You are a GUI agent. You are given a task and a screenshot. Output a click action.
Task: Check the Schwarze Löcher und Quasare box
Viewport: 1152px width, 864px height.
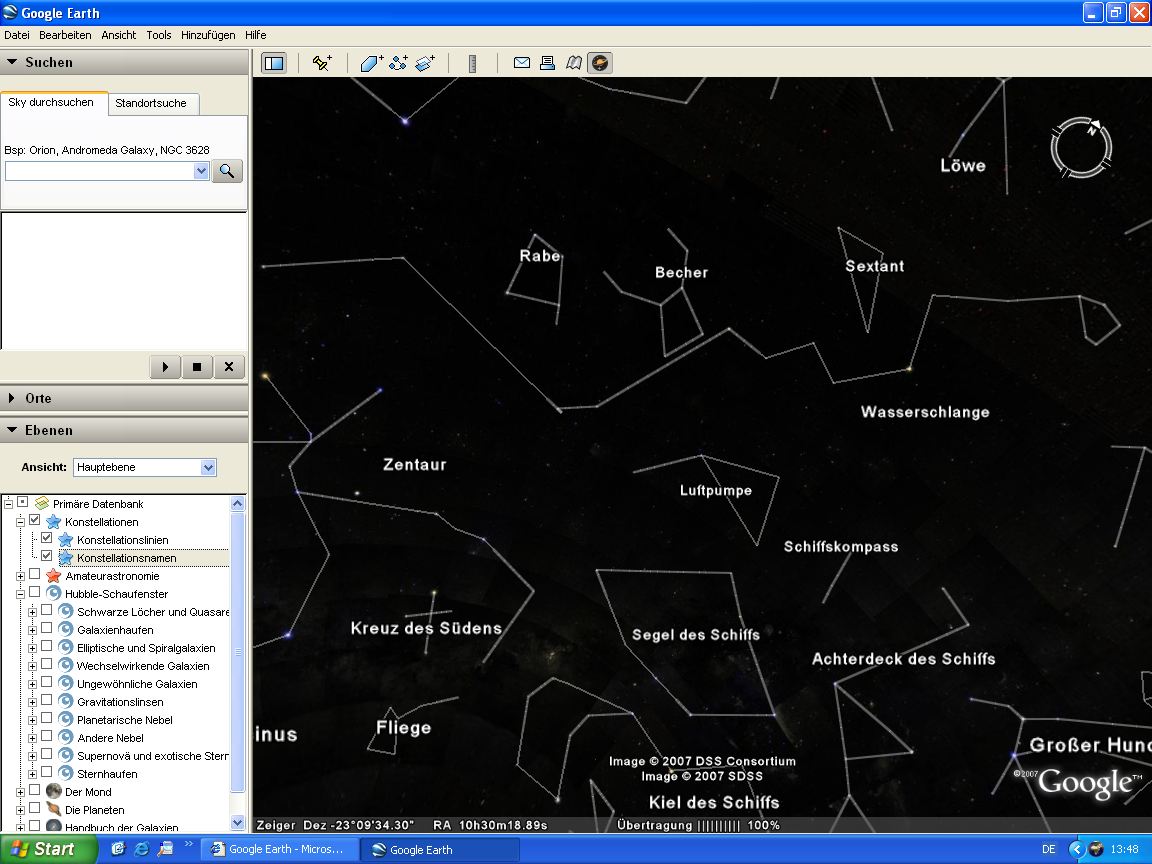tap(47, 611)
